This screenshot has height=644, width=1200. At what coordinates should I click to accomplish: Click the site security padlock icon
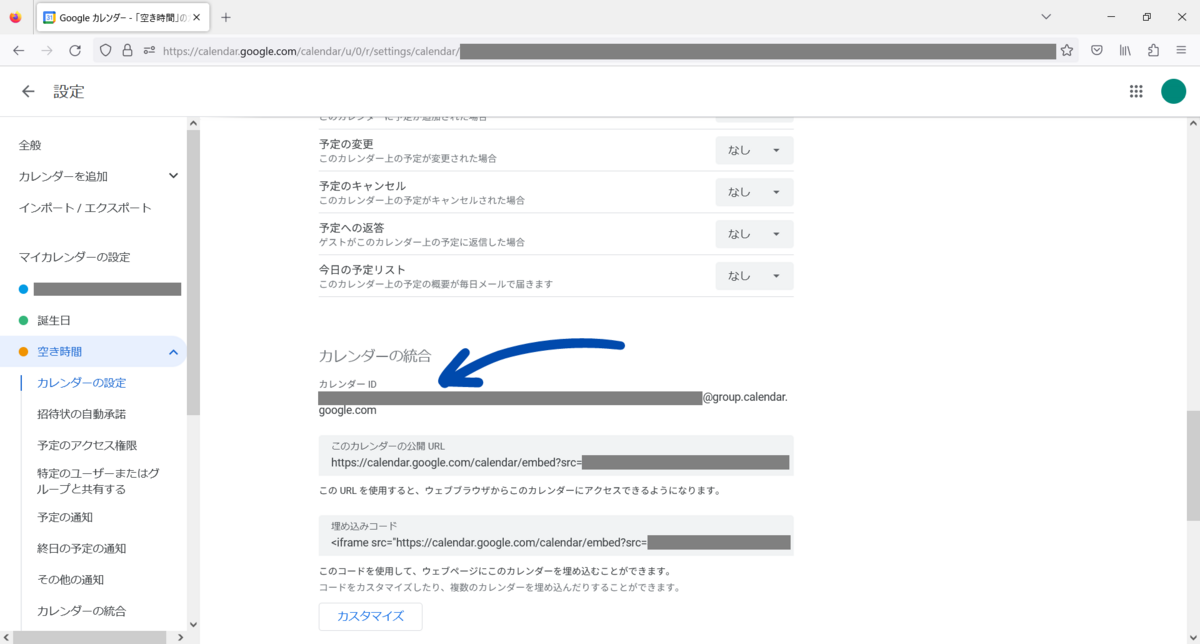127,50
